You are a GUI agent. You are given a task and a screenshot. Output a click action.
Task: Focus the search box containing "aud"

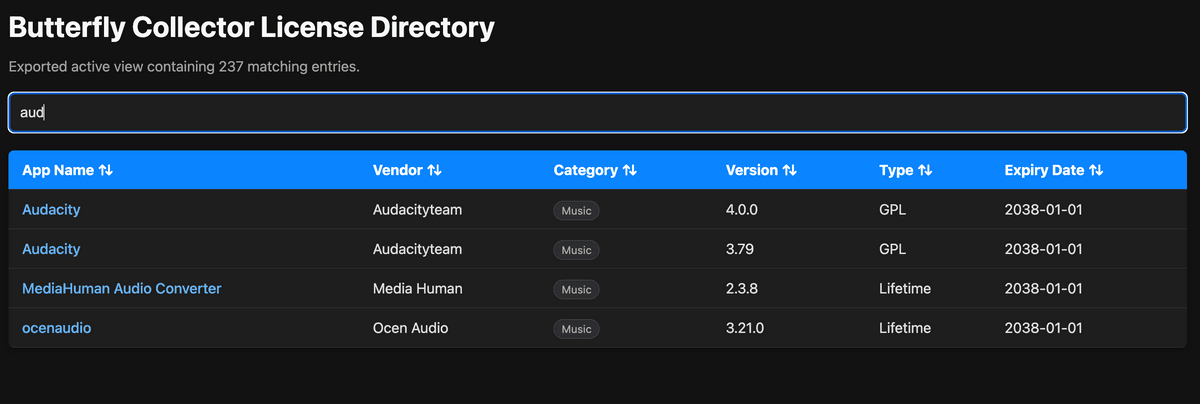597,113
